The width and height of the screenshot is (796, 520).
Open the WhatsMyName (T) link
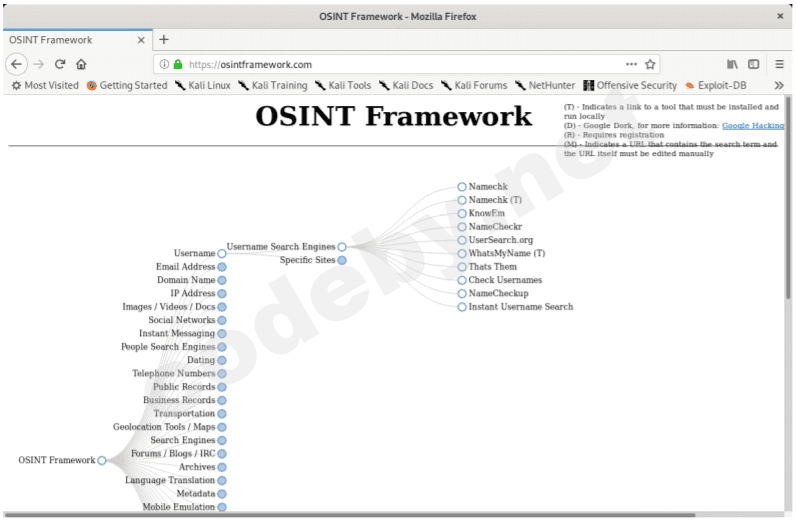(507, 253)
